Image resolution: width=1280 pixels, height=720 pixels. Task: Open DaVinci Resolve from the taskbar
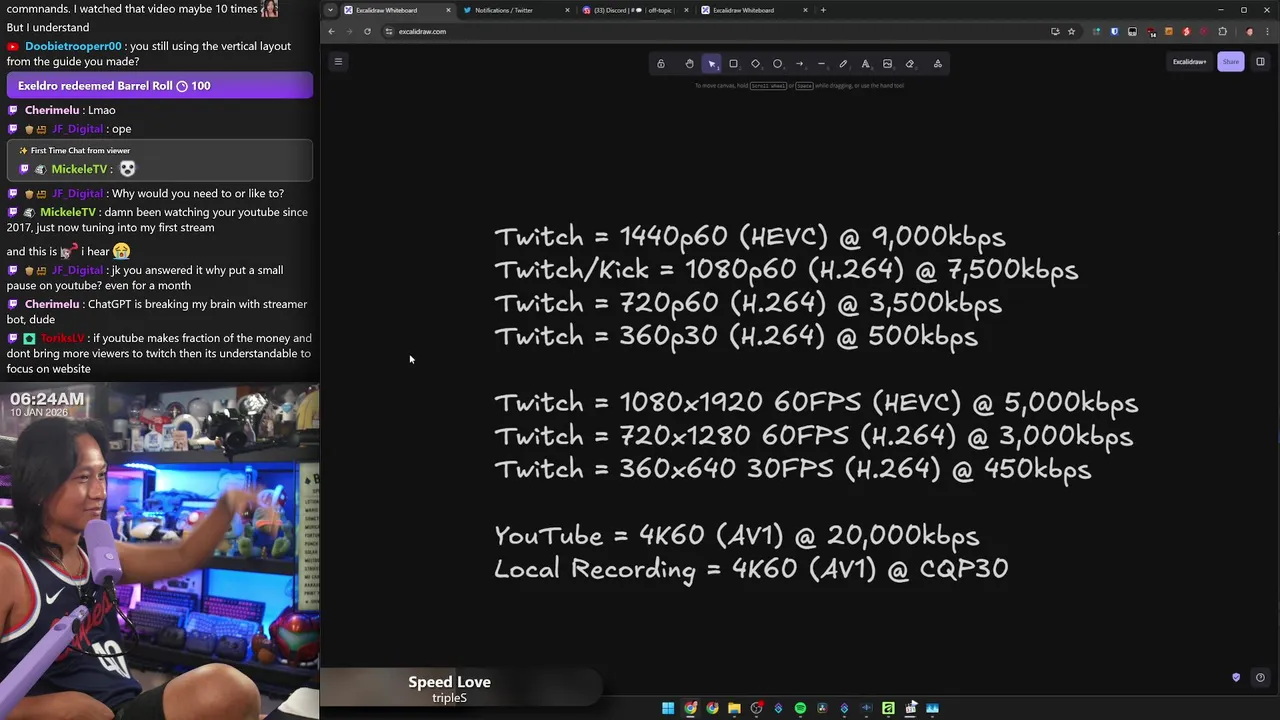822,708
